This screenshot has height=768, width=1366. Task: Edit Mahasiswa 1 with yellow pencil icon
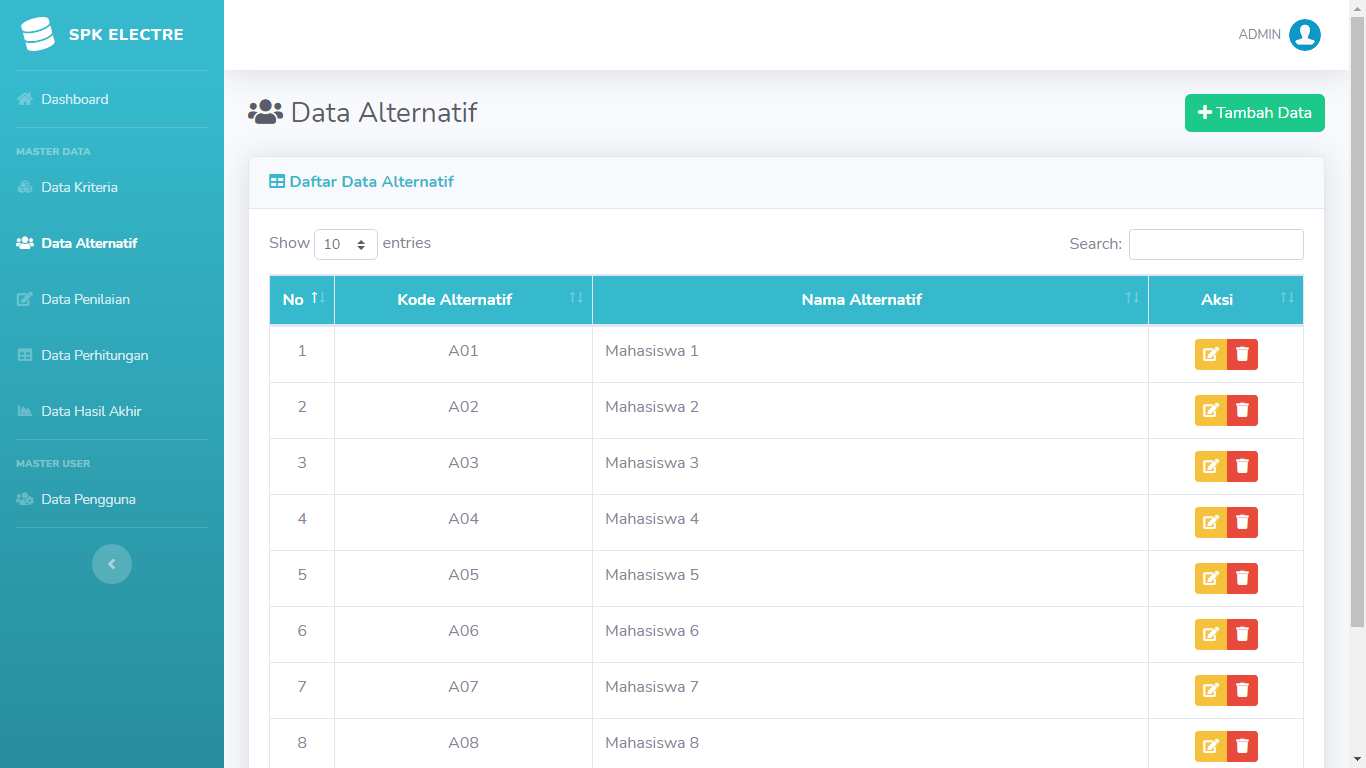tap(1211, 354)
